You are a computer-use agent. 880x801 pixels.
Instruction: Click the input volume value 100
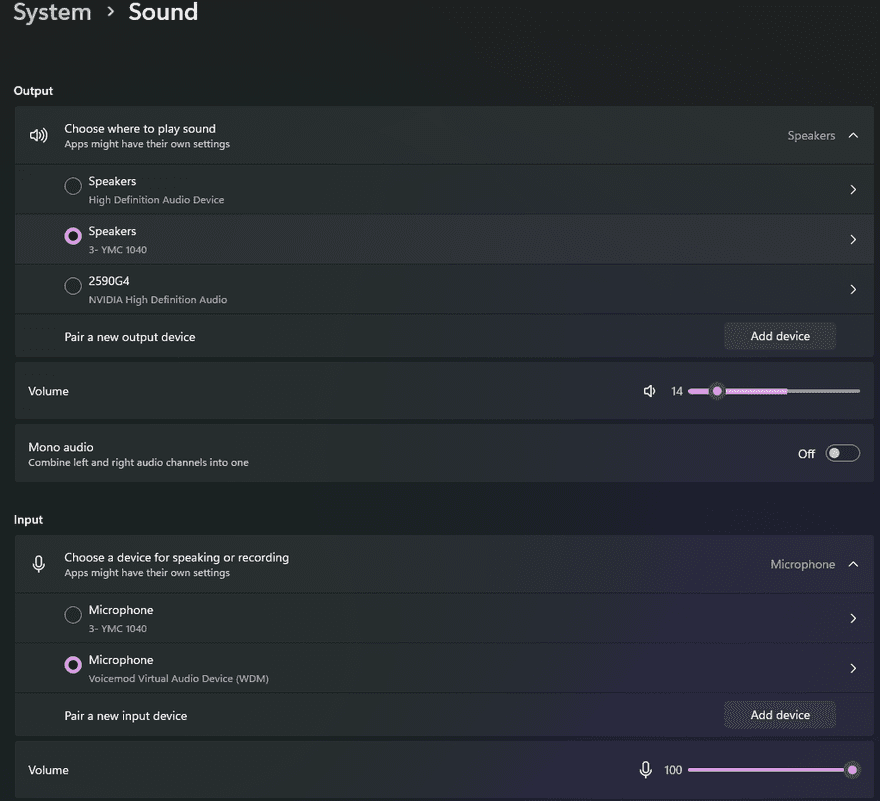point(673,770)
